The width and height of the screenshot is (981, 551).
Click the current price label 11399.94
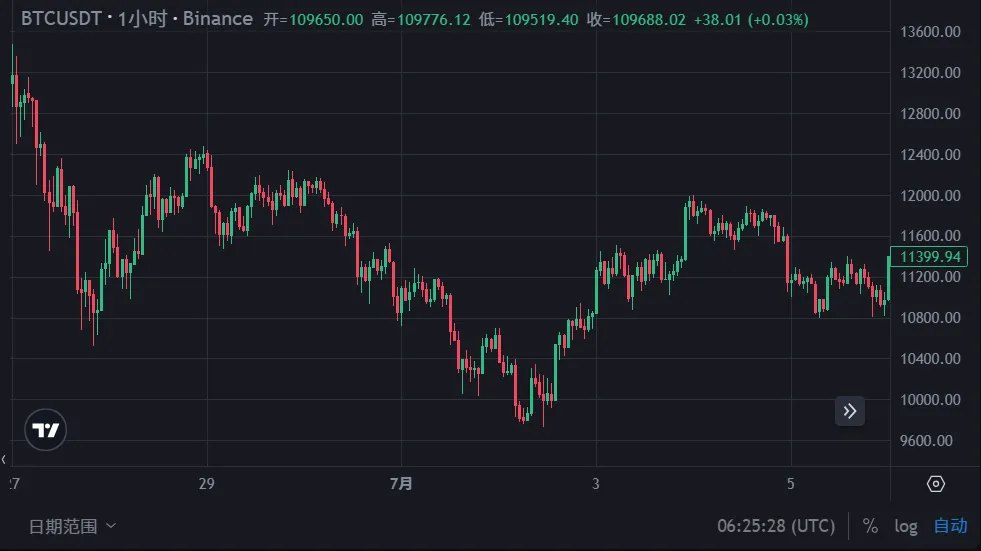(x=930, y=257)
